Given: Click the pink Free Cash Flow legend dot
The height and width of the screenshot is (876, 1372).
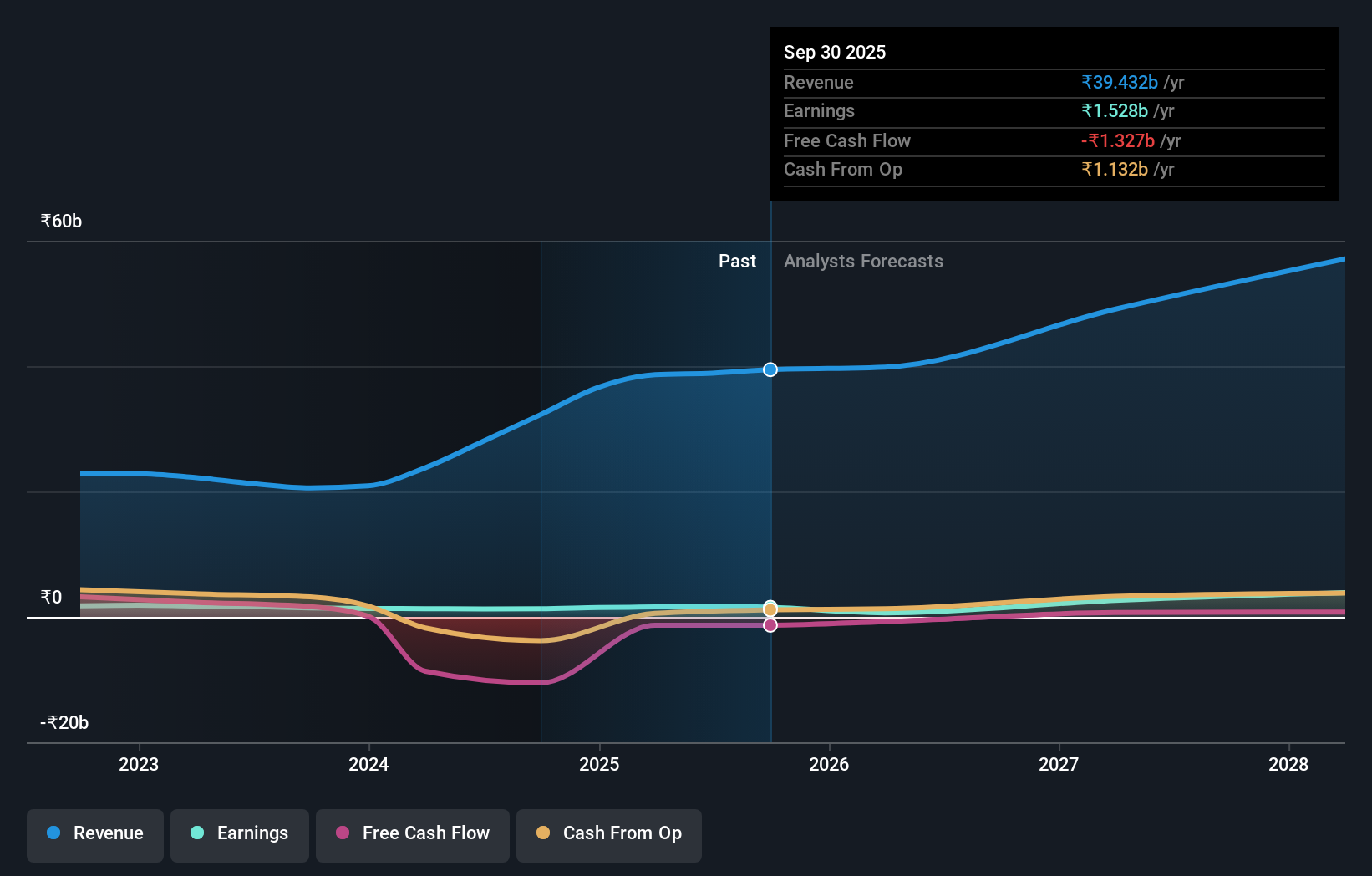Looking at the screenshot, I should tap(341, 833).
